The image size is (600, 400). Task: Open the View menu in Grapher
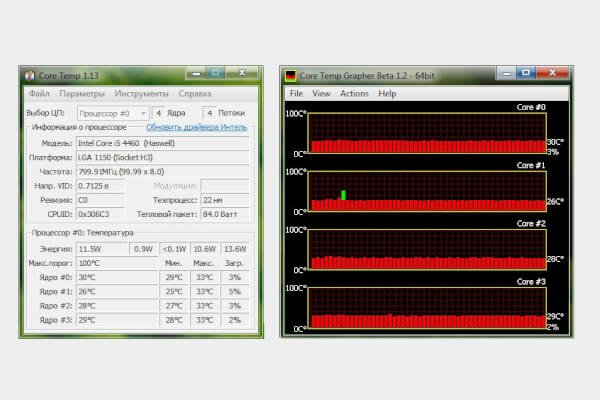point(321,93)
